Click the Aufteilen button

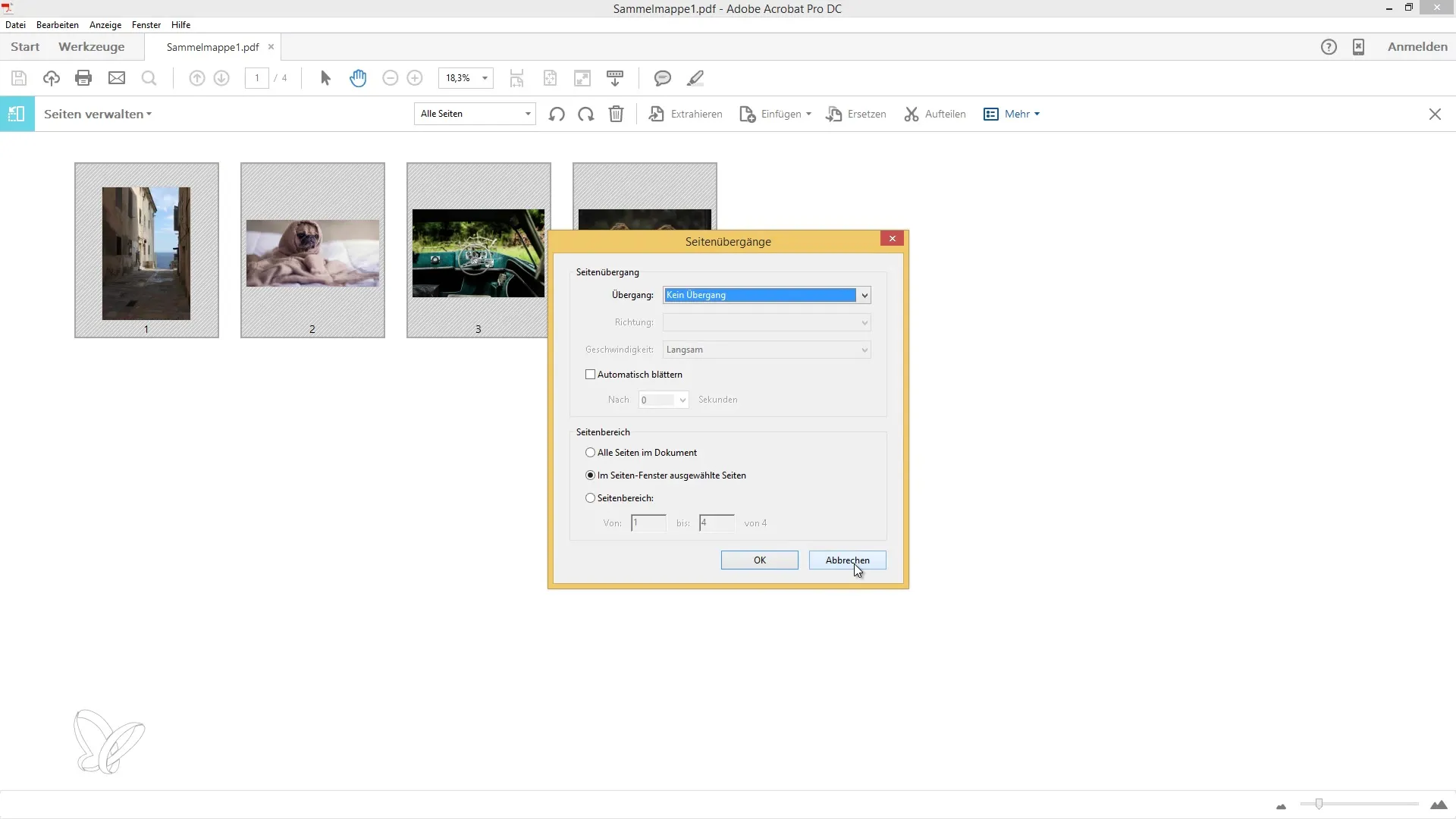pos(935,114)
